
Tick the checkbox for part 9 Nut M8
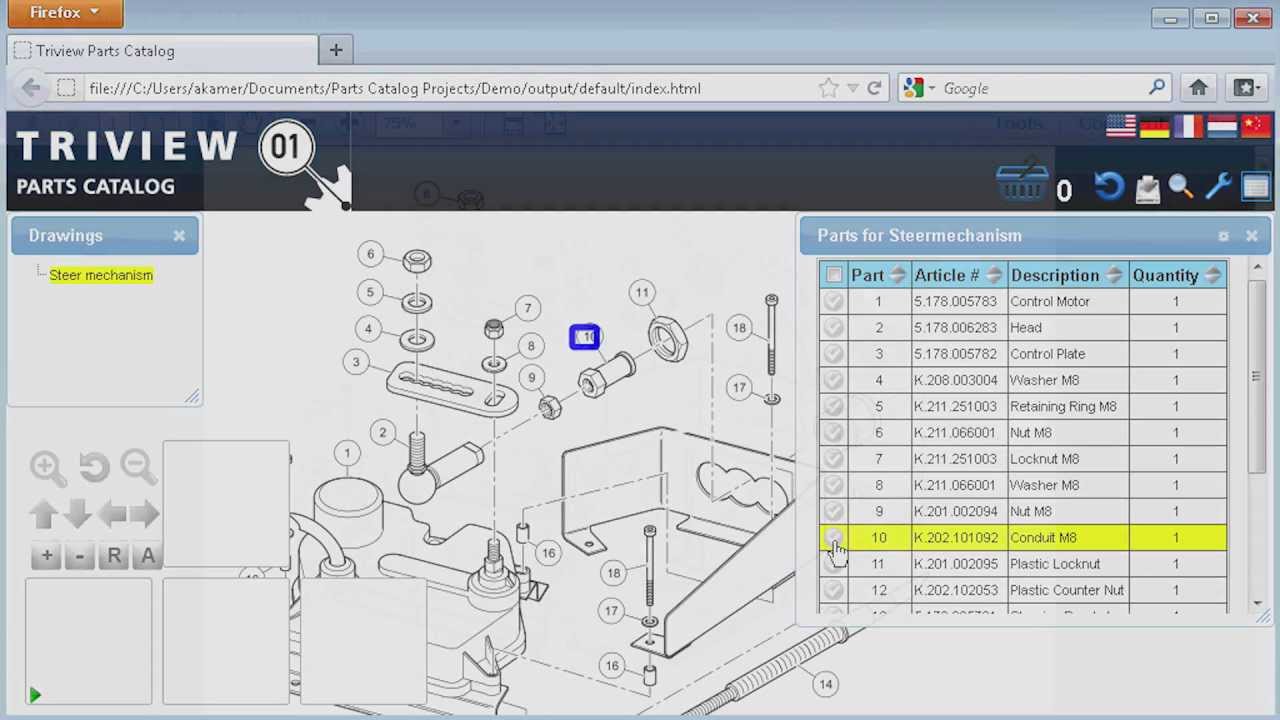(x=834, y=511)
